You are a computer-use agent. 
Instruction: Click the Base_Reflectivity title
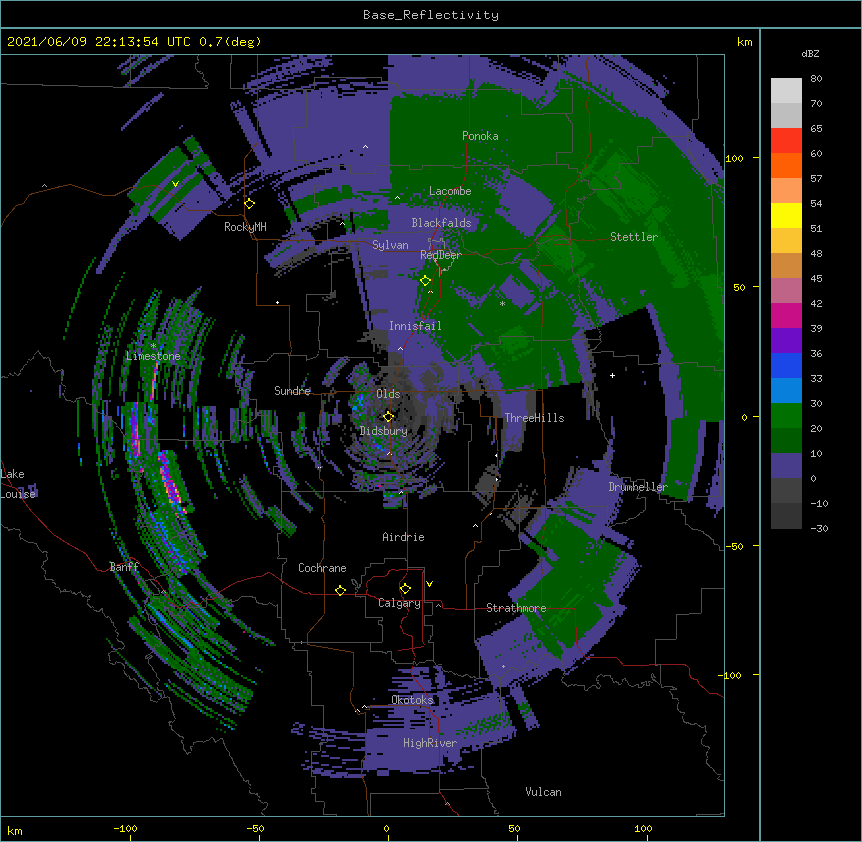431,15
